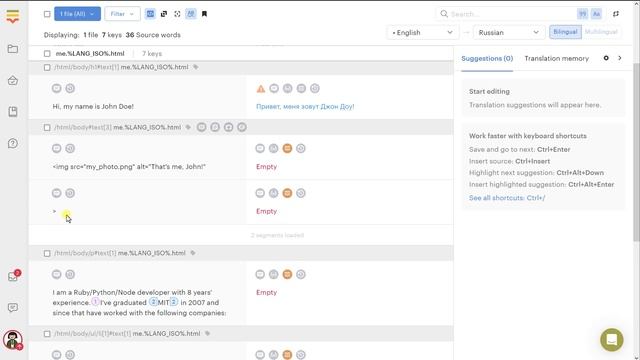The width and height of the screenshot is (640, 360).
Task: Click the swap arrows icon beside search
Action: pyautogui.click(x=616, y=14)
